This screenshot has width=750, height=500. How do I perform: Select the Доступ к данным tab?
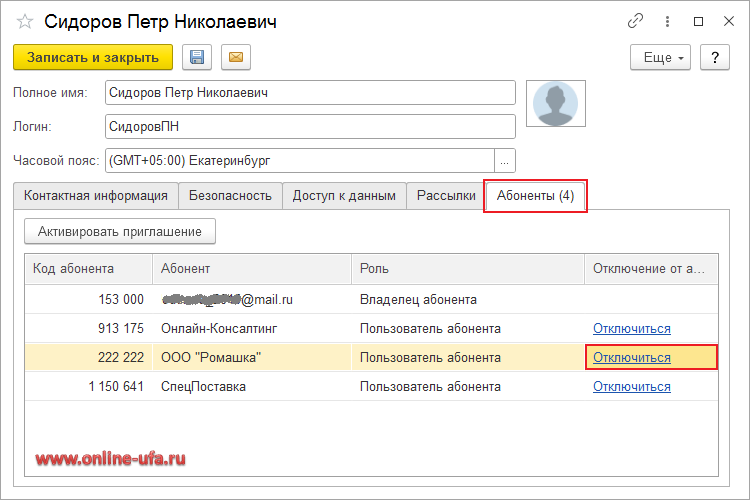[344, 196]
